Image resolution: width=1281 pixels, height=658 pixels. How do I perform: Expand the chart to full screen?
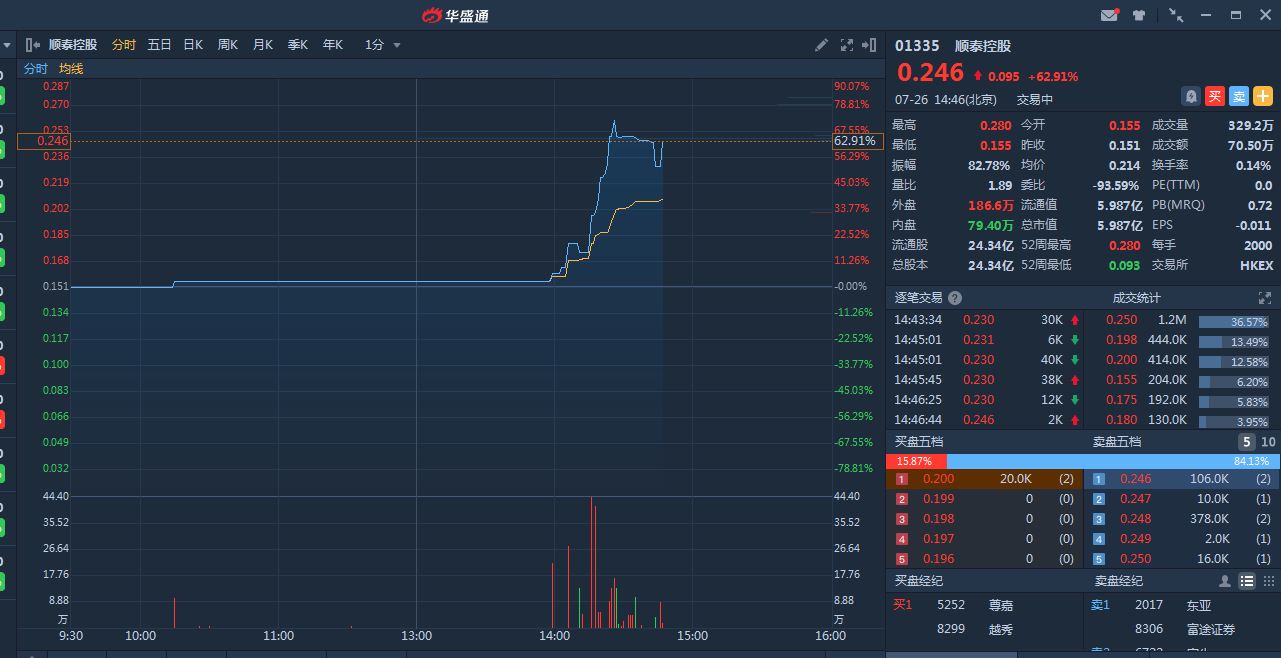pos(846,45)
